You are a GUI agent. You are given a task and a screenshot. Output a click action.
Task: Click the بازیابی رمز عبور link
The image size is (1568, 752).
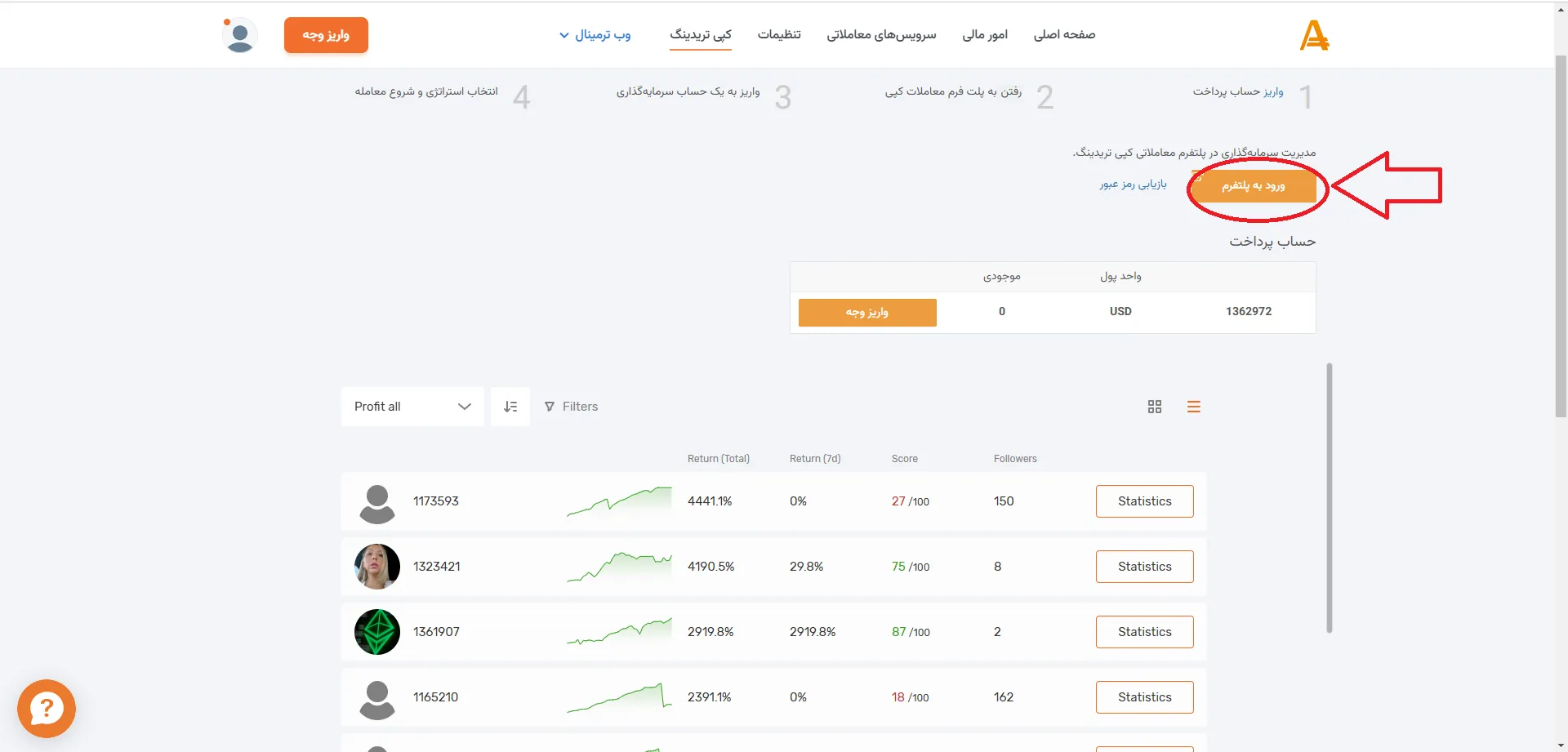click(1135, 185)
